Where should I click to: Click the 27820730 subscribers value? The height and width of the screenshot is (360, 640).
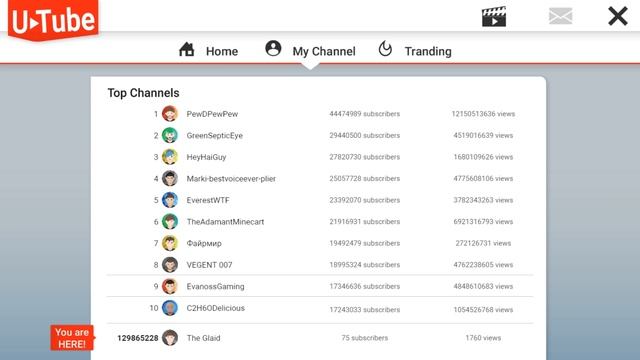click(x=364, y=157)
